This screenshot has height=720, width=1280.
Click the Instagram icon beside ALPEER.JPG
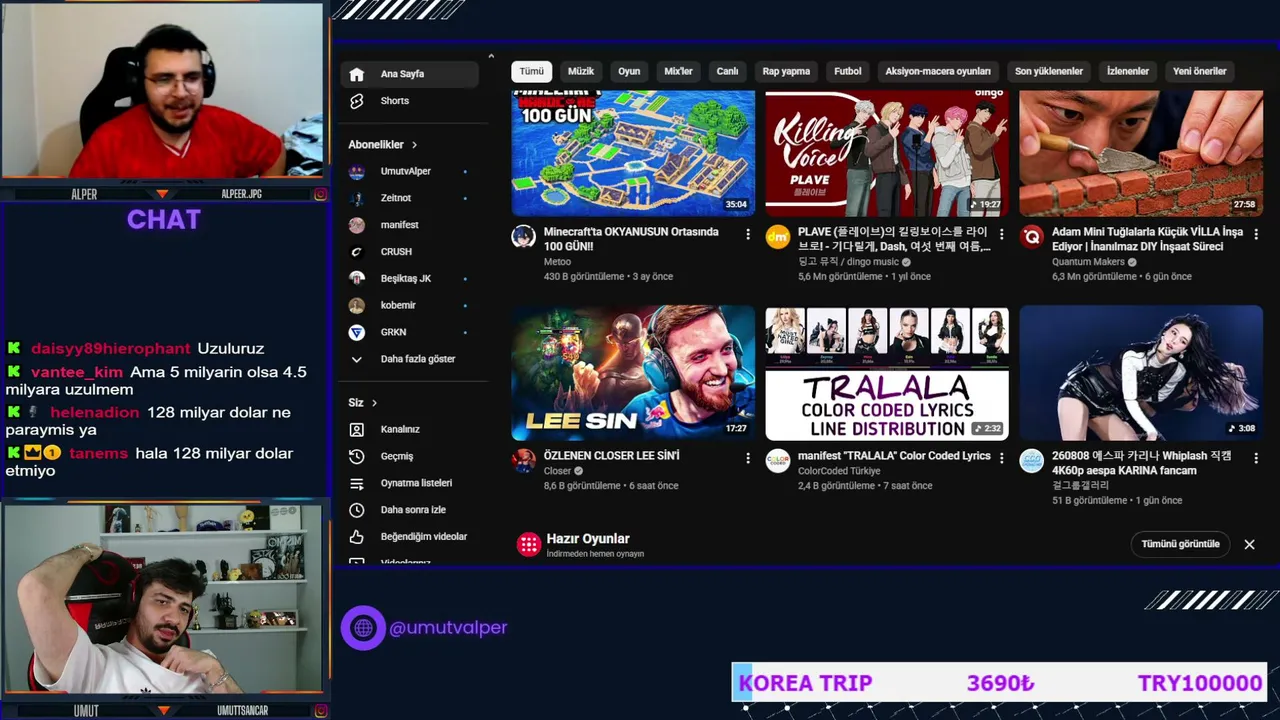point(320,194)
